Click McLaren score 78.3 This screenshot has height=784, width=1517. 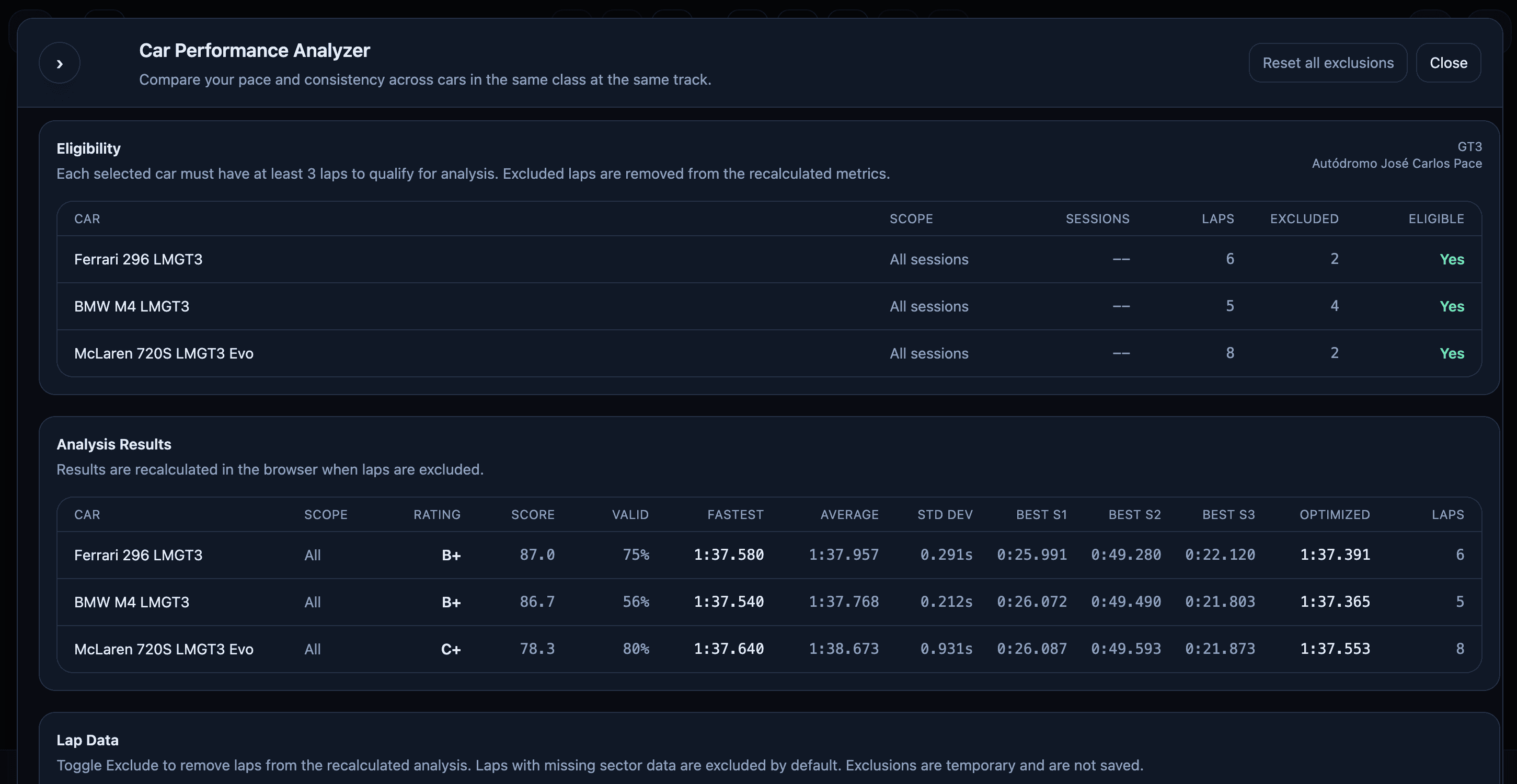[537, 649]
